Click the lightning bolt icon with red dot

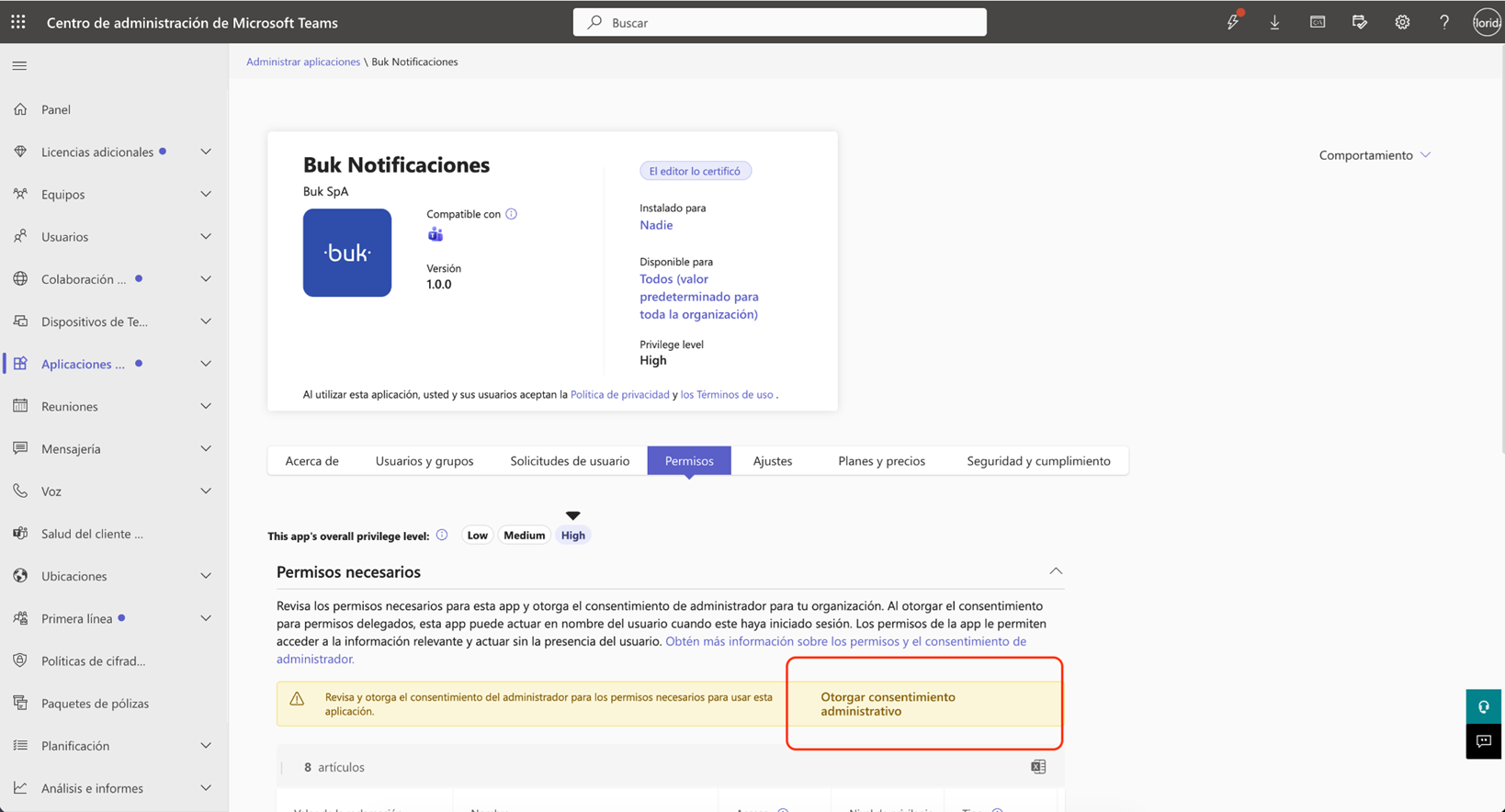[x=1233, y=21]
